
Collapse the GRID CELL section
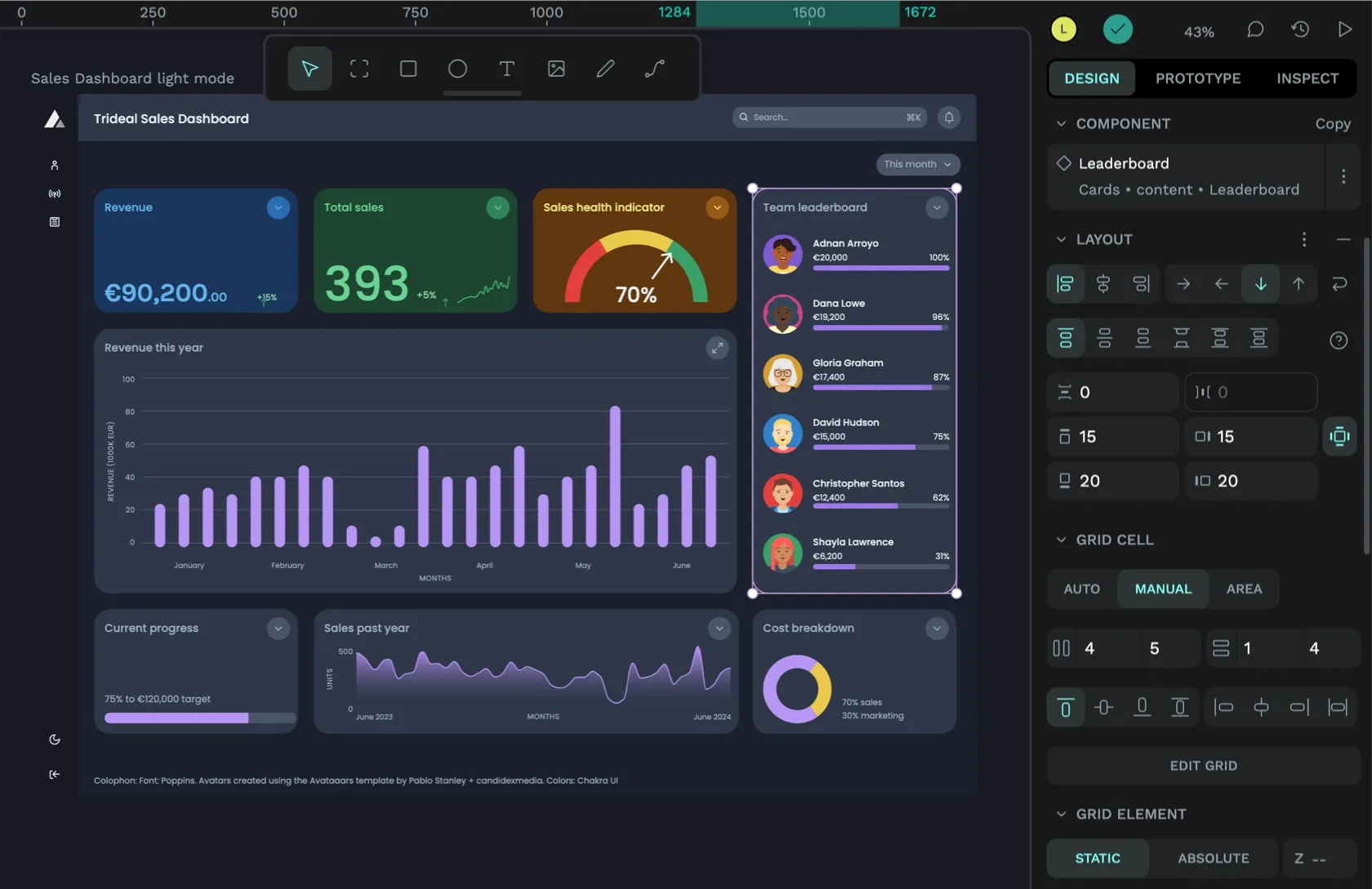pos(1061,540)
